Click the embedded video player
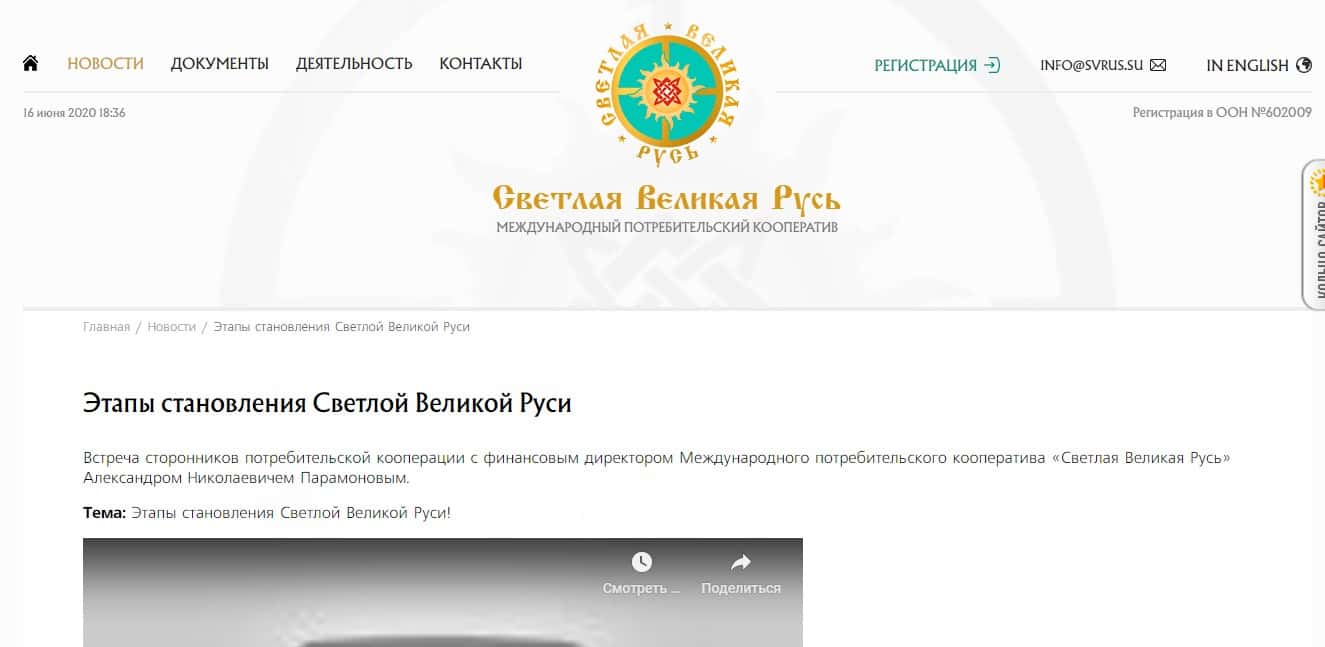Screen dimensions: 1325x647 (442, 592)
